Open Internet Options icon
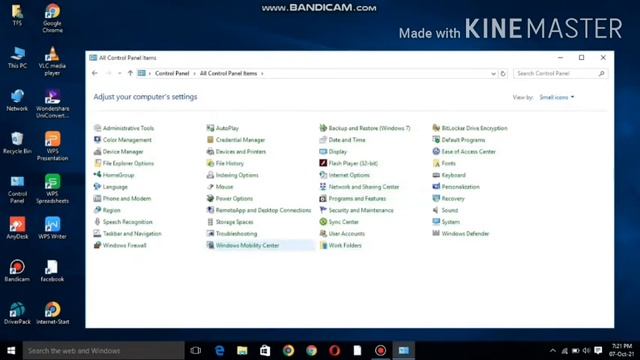 point(323,175)
